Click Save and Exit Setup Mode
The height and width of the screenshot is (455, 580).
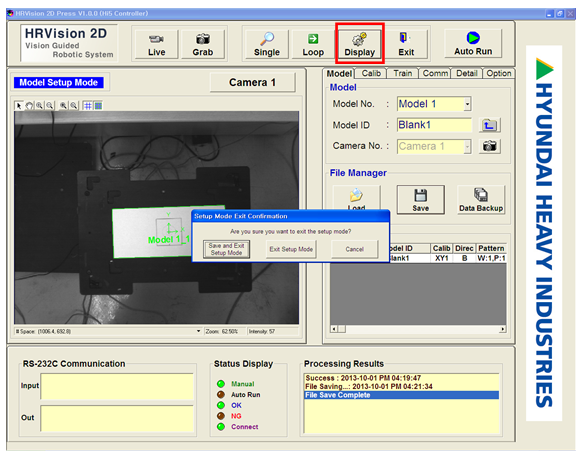point(226,249)
